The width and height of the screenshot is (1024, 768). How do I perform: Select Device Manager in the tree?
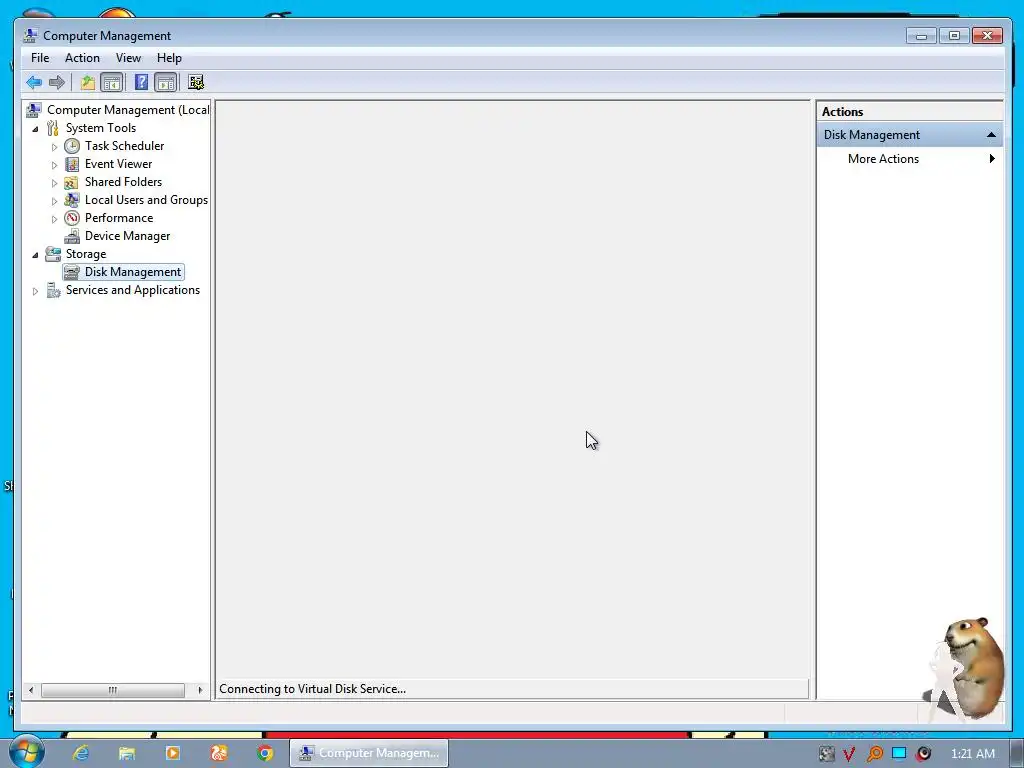[127, 236]
